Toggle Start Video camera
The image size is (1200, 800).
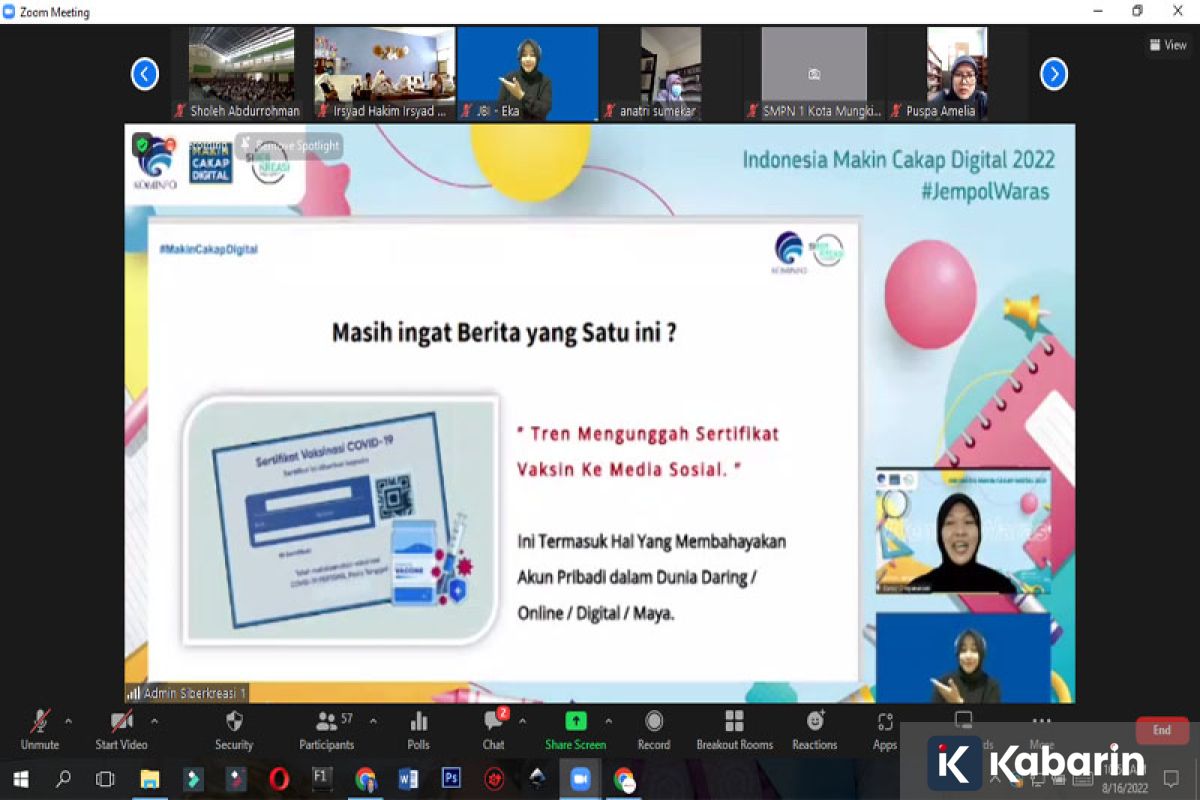(121, 729)
